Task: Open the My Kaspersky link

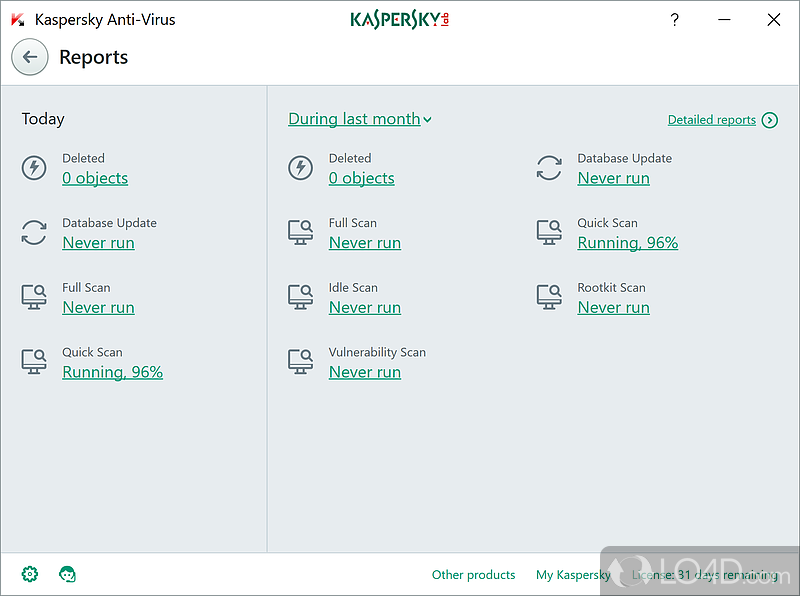Action: [573, 575]
